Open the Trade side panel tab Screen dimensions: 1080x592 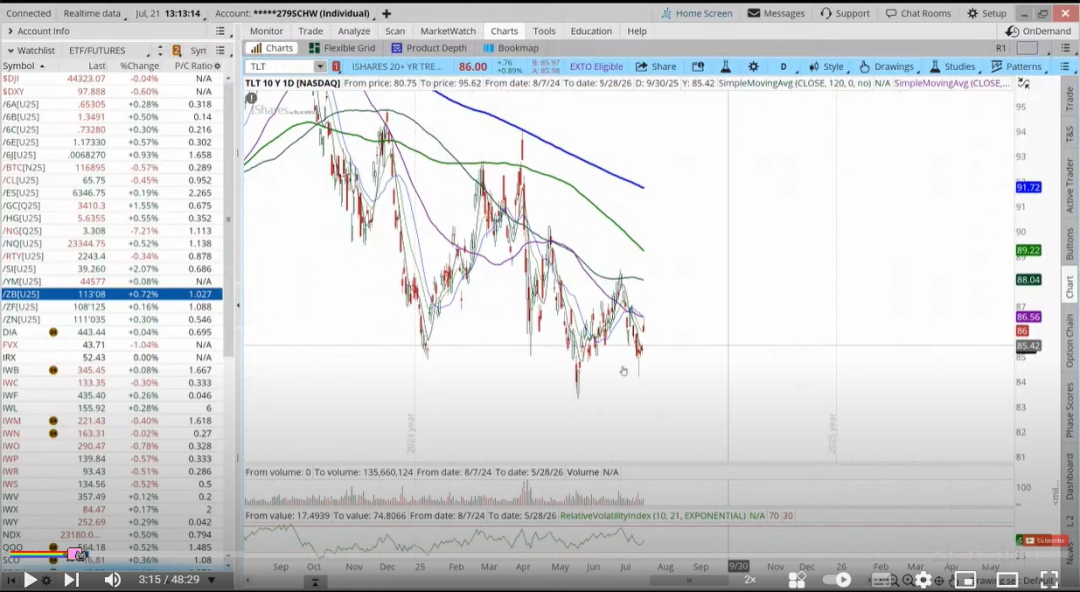(x=1070, y=99)
